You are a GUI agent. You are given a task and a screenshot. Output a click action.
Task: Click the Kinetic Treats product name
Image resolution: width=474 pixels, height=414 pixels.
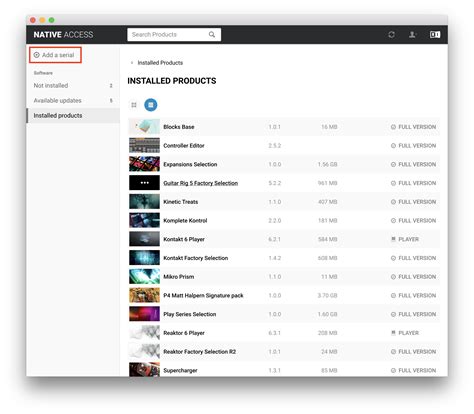coord(180,202)
